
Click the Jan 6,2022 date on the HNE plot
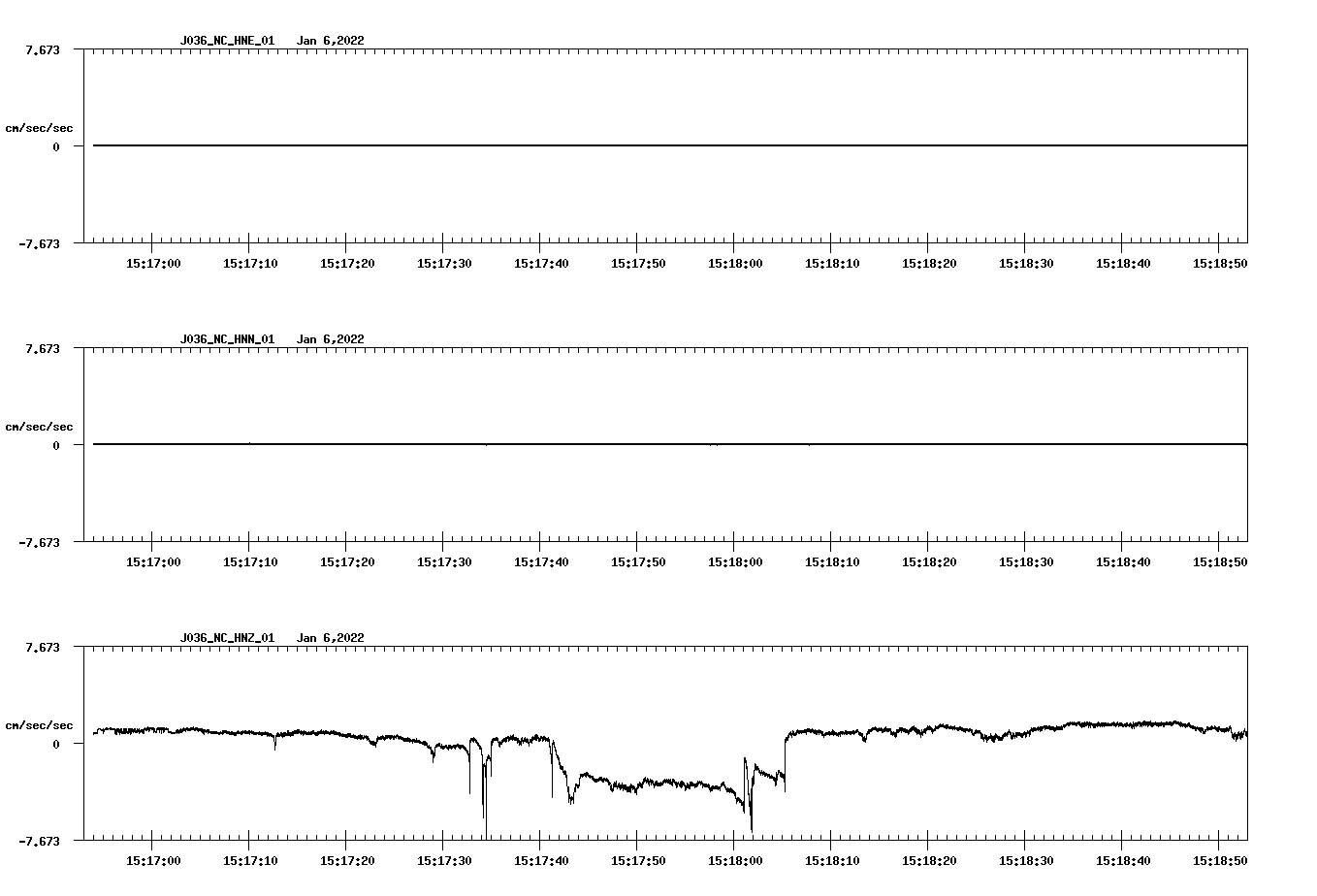tap(331, 41)
